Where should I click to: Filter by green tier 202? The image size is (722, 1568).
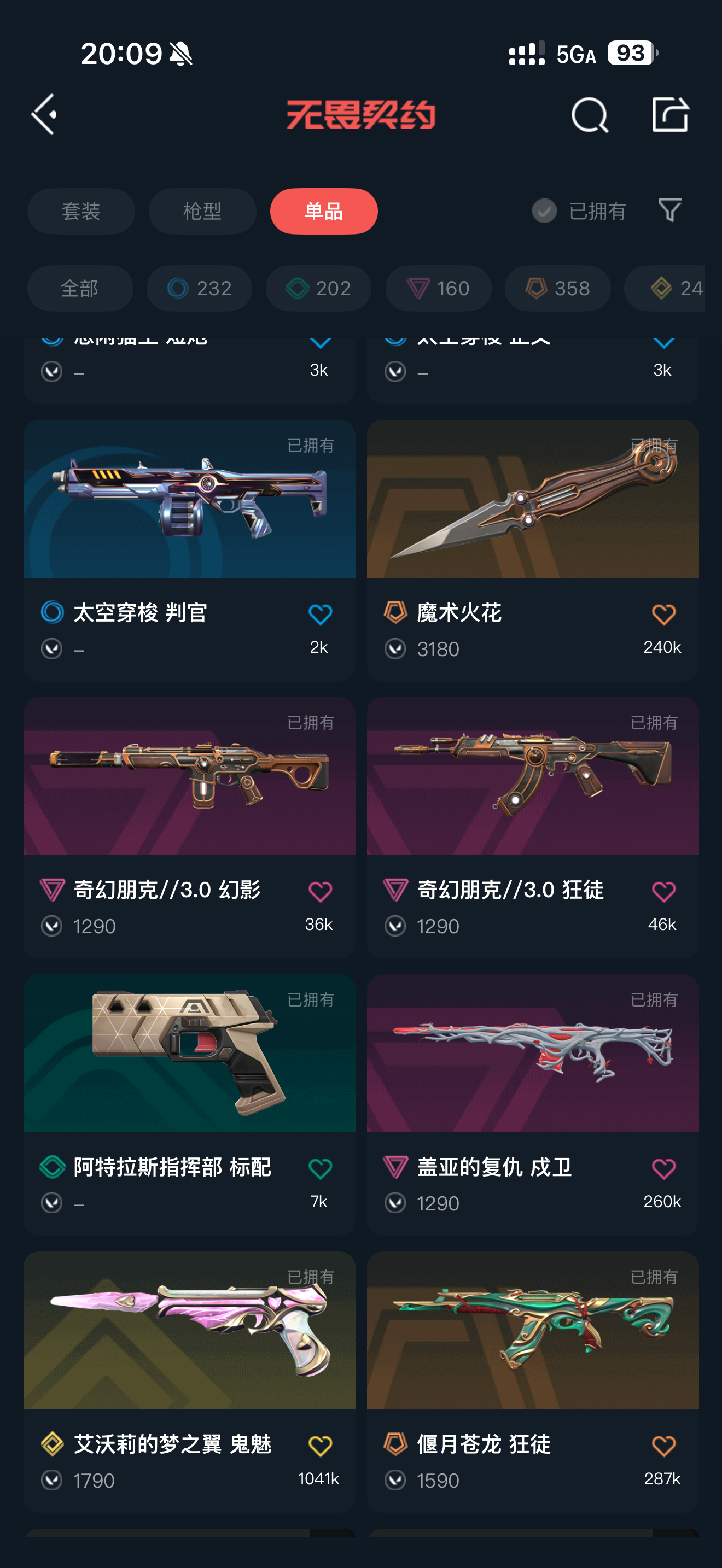pyautogui.click(x=318, y=288)
